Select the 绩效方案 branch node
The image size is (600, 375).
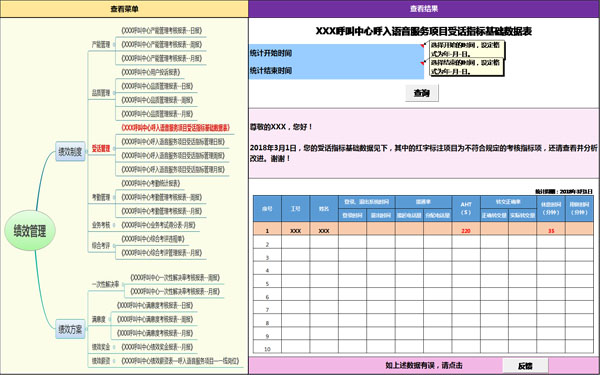[70, 329]
